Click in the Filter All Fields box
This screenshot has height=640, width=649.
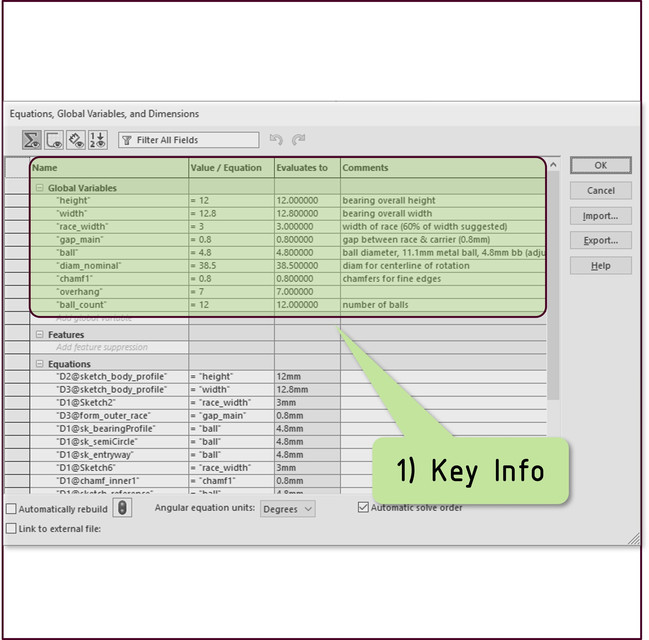click(x=195, y=141)
